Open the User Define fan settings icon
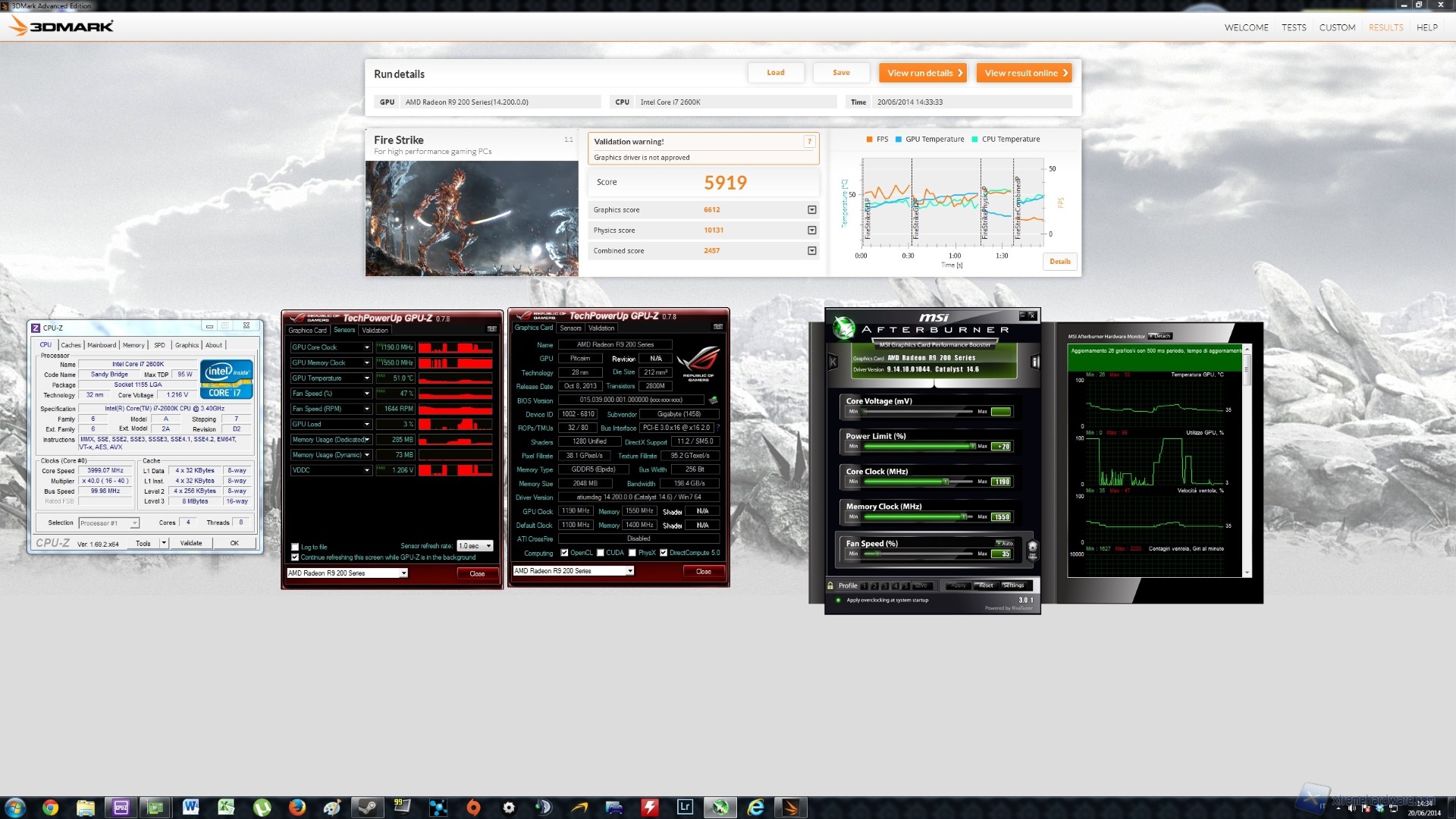This screenshot has width=1456, height=819. point(1031,552)
